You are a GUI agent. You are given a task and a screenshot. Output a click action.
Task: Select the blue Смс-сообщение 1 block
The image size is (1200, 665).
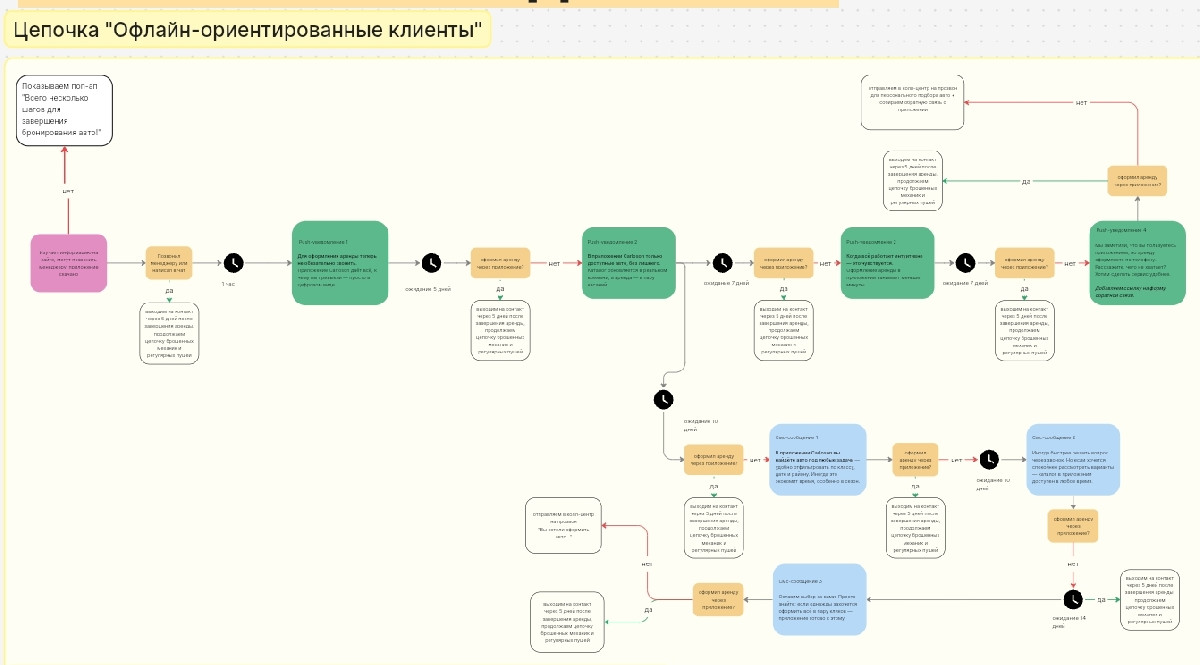pyautogui.click(x=816, y=459)
